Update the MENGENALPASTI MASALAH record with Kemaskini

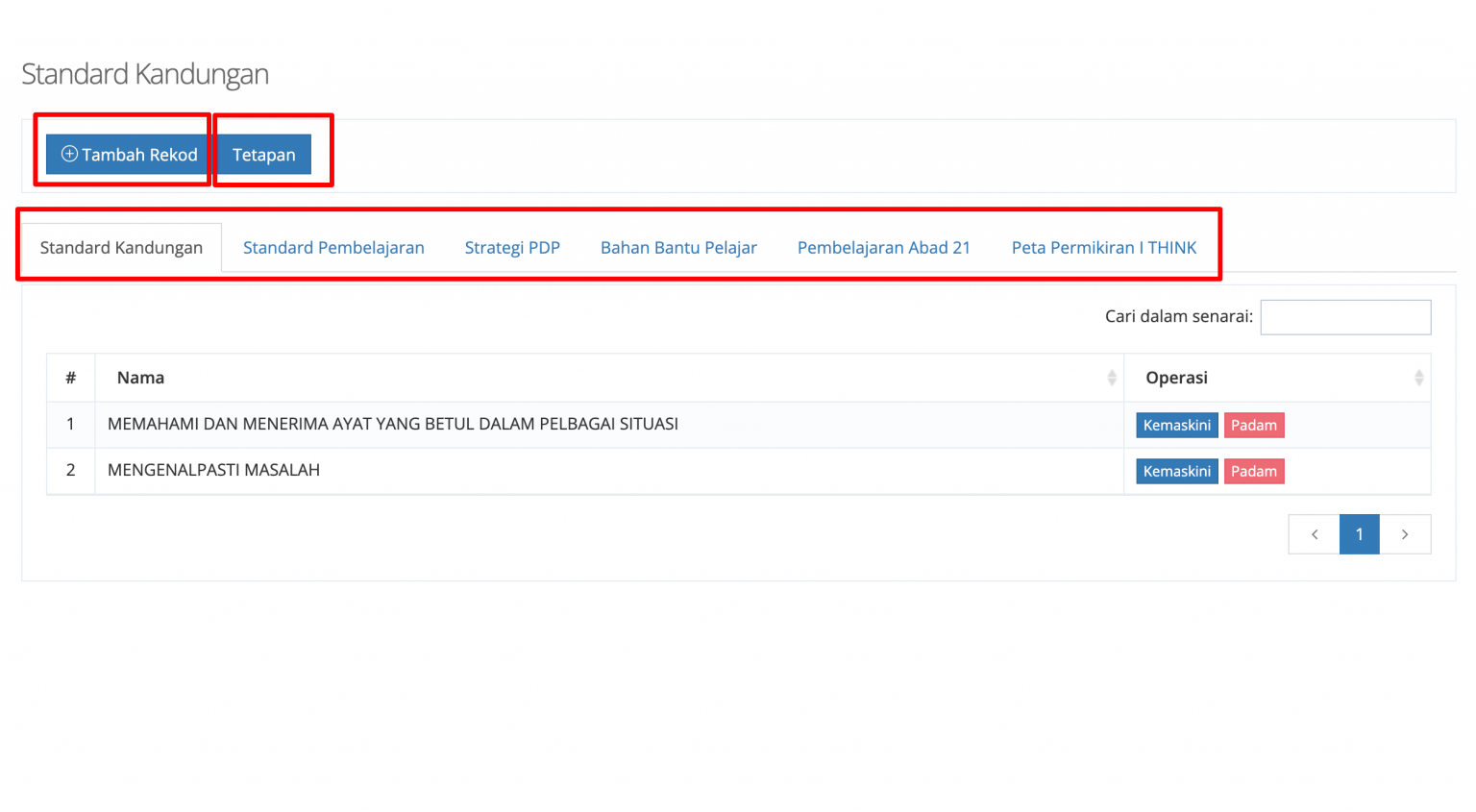pyautogui.click(x=1176, y=471)
